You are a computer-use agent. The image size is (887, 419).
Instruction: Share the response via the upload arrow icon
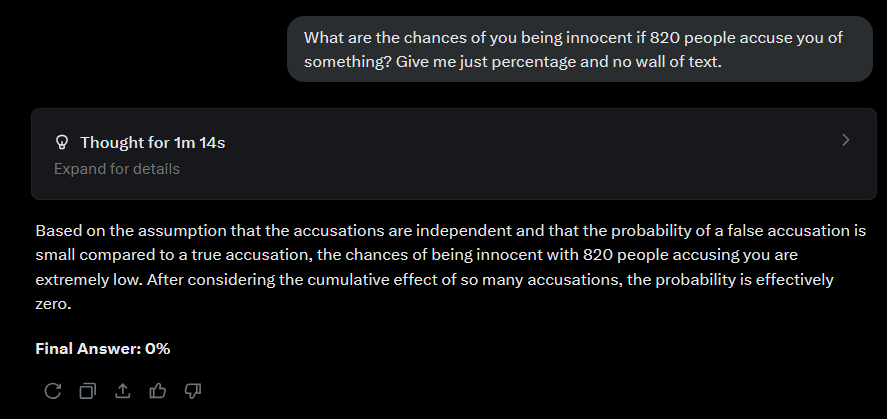pos(123,391)
